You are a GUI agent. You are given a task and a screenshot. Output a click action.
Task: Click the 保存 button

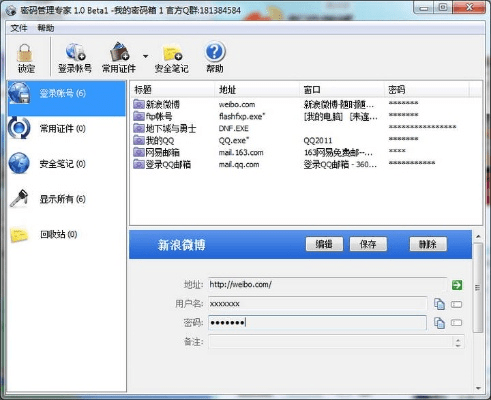(x=368, y=244)
